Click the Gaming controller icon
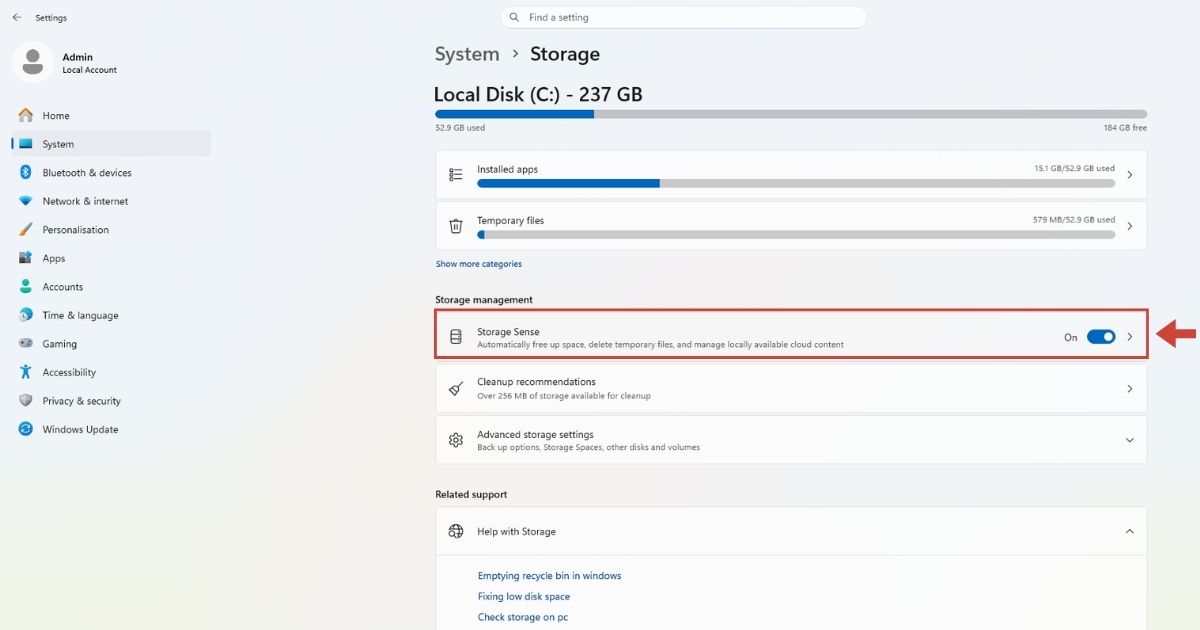The height and width of the screenshot is (630, 1200). 25,343
